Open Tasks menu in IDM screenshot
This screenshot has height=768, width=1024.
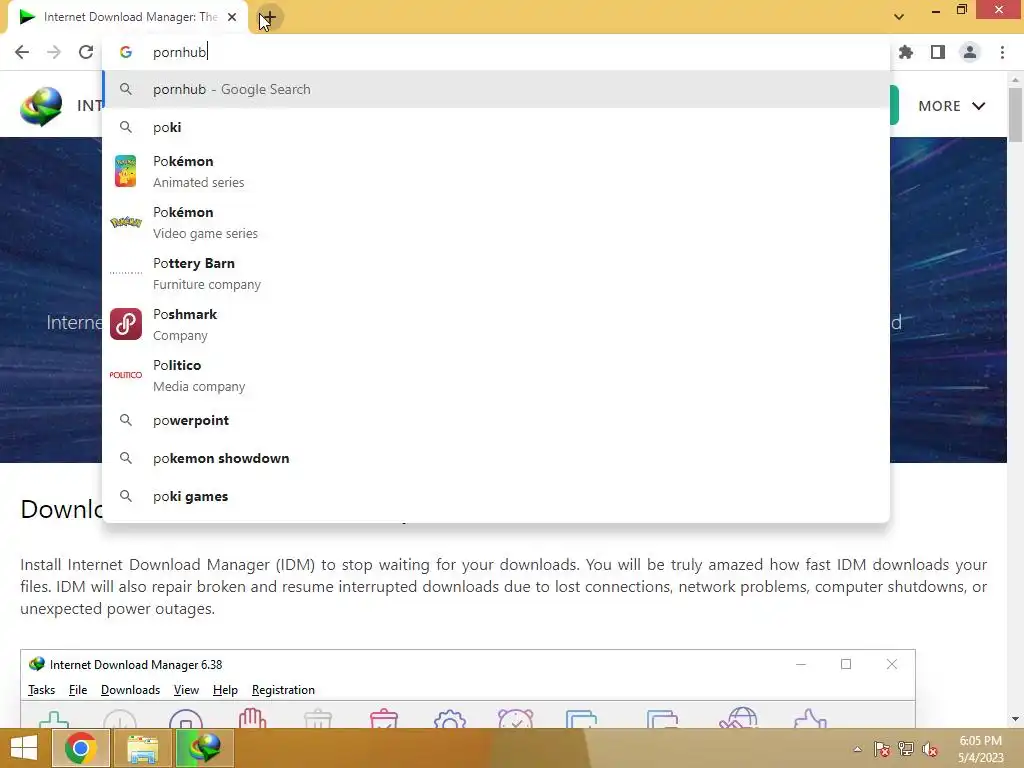[41, 690]
